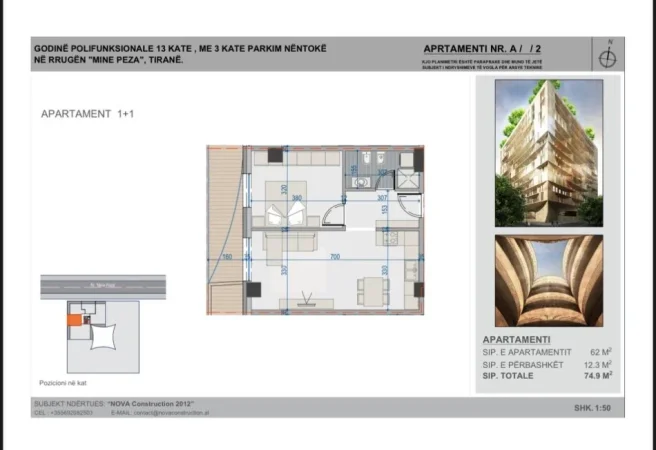The image size is (656, 450).
Task: Click the TV unit symbol in living room
Action: [307, 303]
